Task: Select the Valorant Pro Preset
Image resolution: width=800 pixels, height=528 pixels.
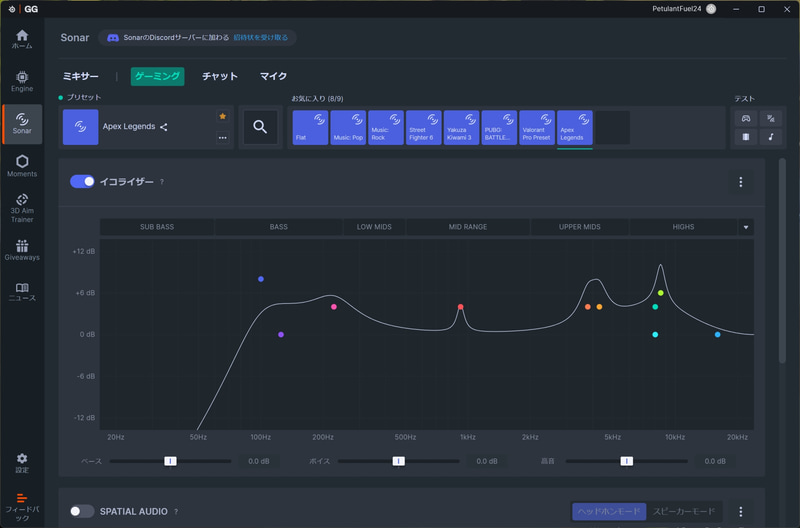Action: click(x=537, y=128)
